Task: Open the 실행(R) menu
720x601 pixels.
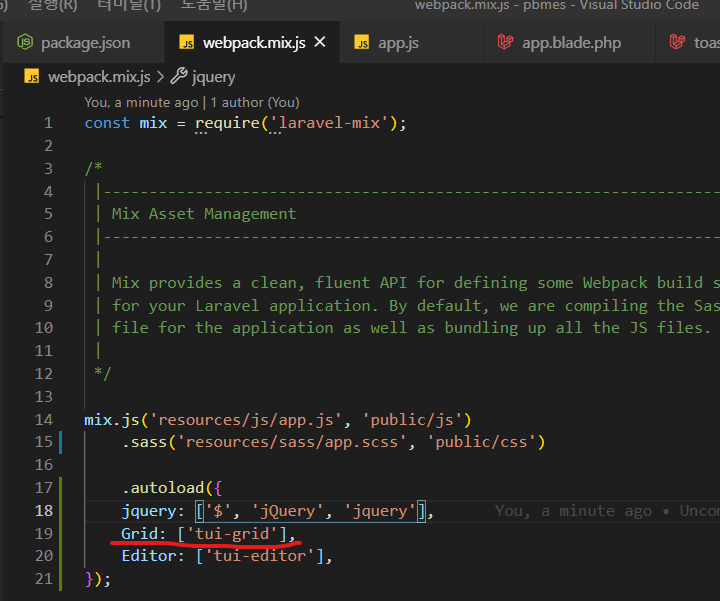Action: [x=53, y=6]
